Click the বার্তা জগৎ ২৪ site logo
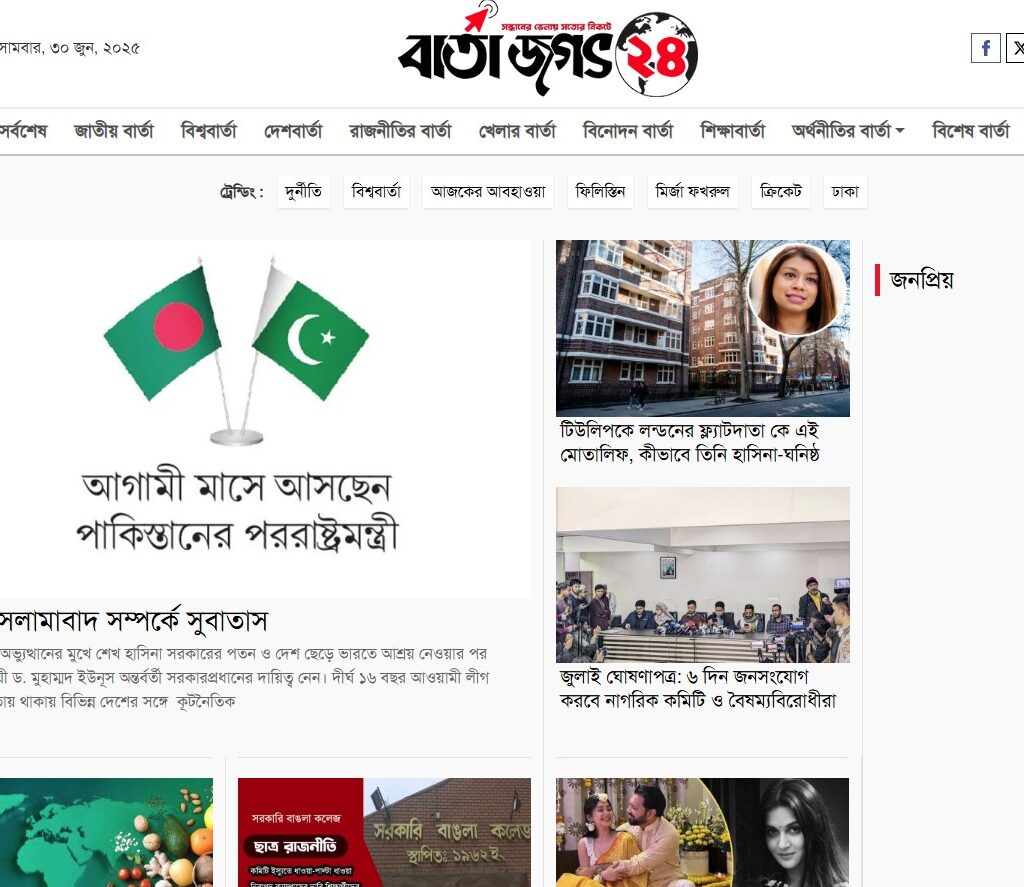This screenshot has width=1024, height=887. pos(547,50)
